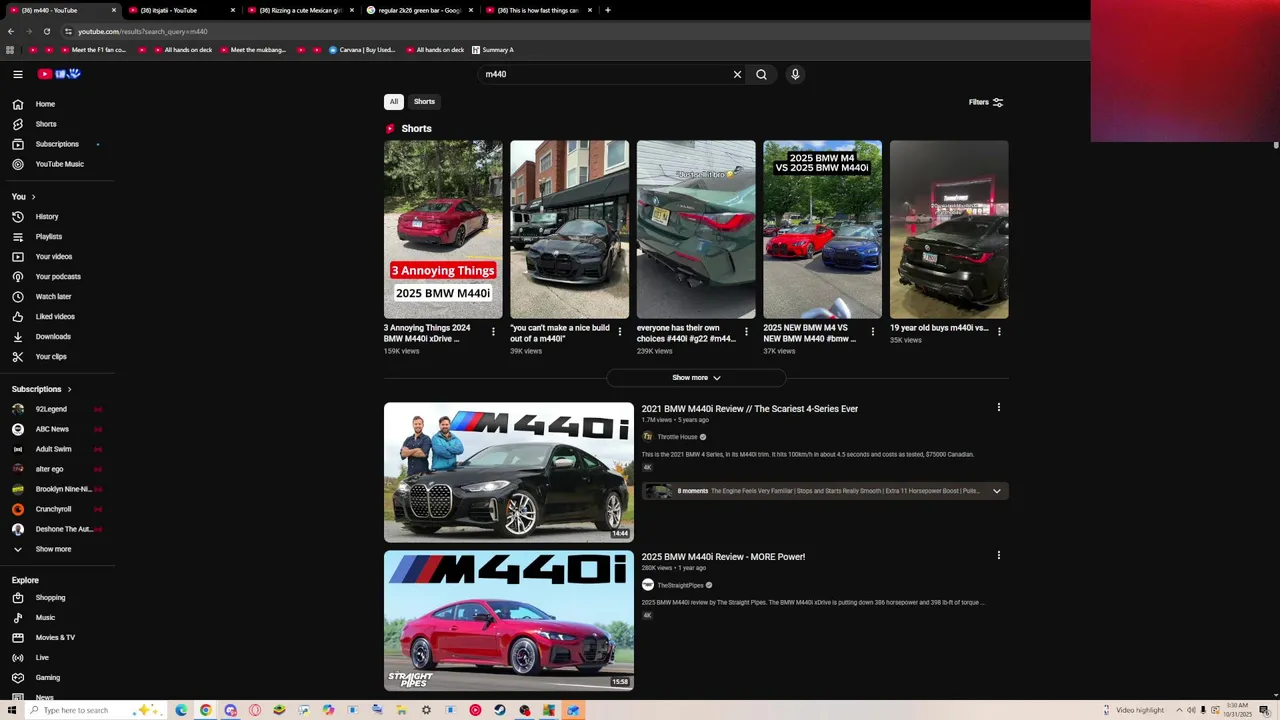
Task: Open the Summary A bookmark
Action: pyautogui.click(x=492, y=50)
